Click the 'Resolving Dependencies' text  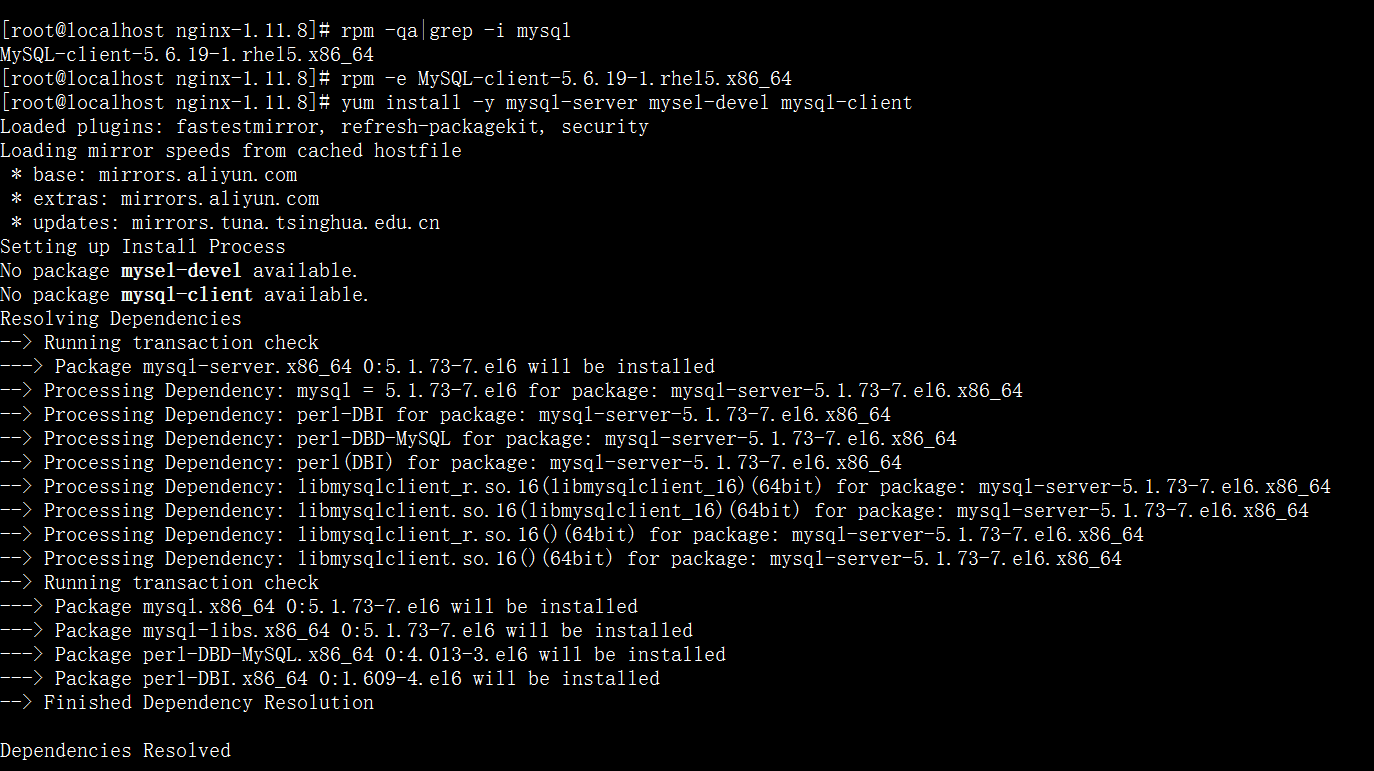(121, 319)
